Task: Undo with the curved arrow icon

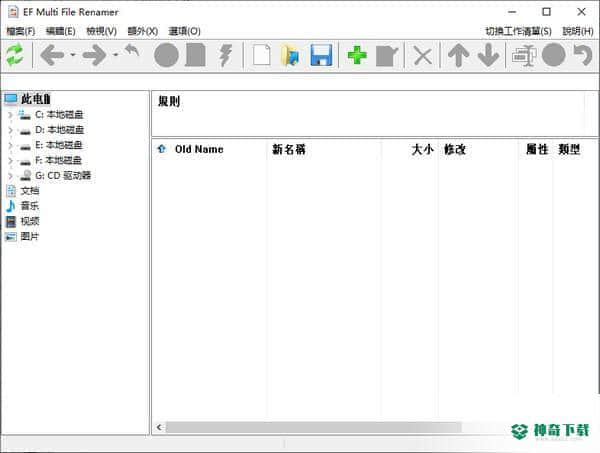Action: point(583,55)
